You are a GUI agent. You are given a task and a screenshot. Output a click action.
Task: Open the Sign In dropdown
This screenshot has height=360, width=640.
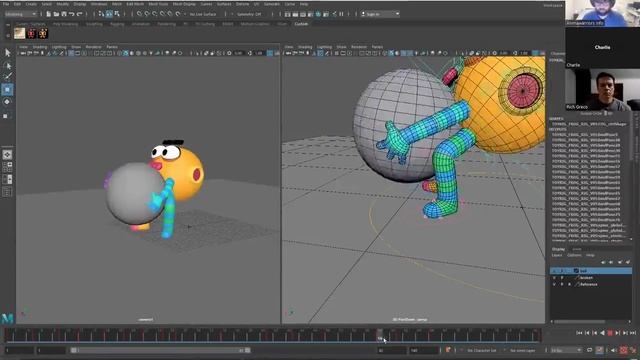coord(380,14)
